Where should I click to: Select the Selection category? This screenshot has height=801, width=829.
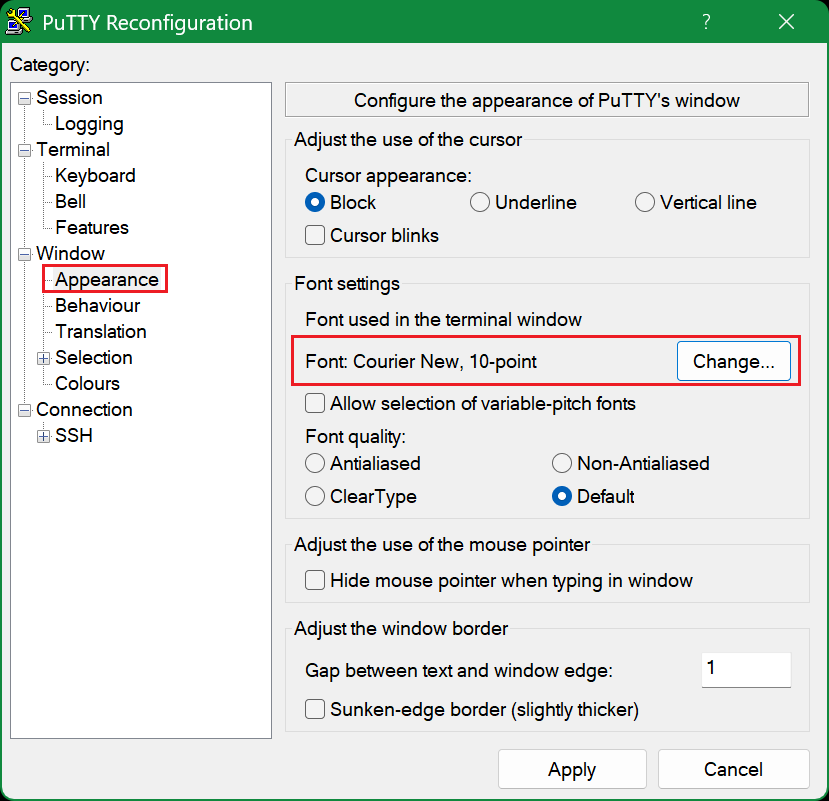click(94, 357)
